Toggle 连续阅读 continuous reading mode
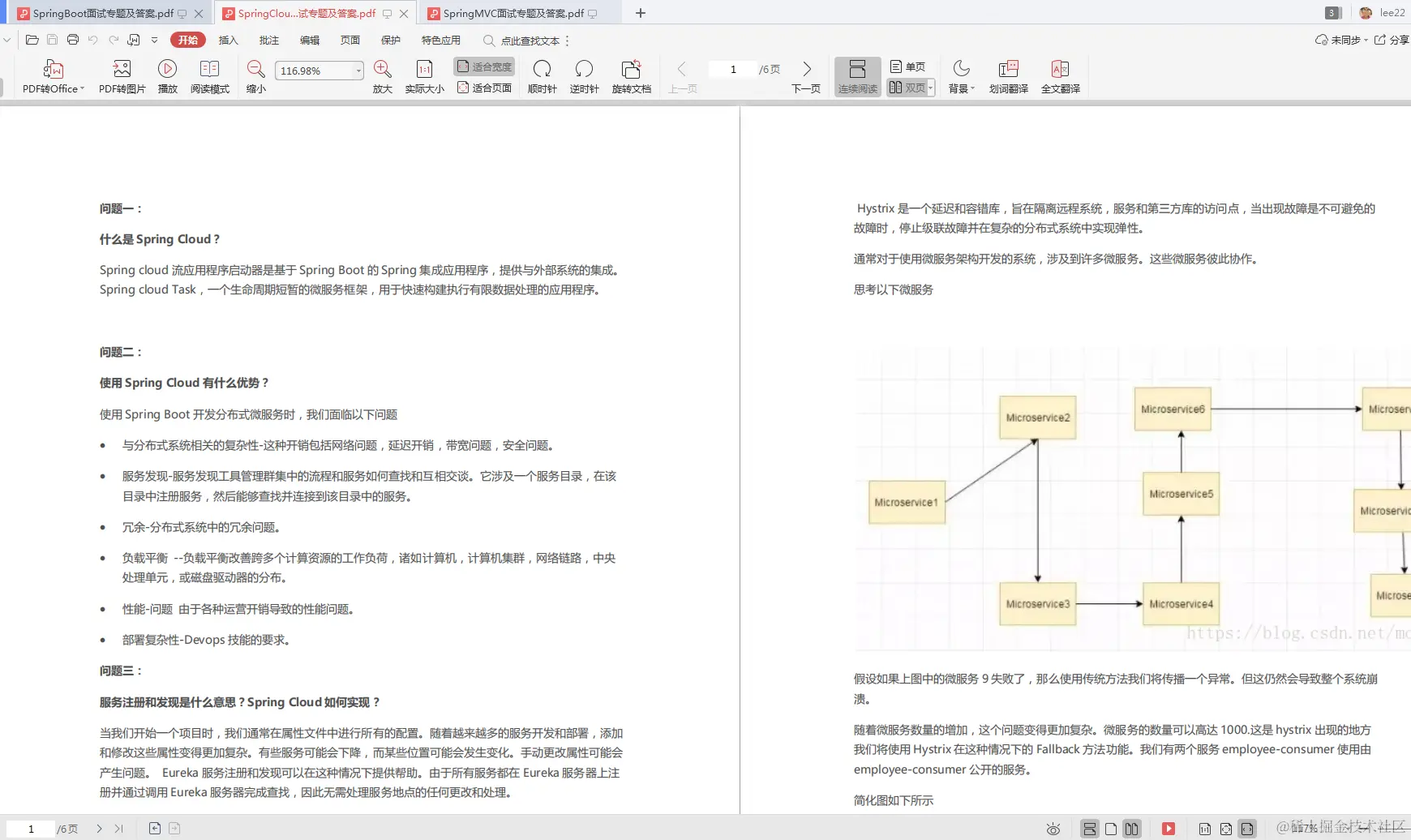 pyautogui.click(x=856, y=75)
